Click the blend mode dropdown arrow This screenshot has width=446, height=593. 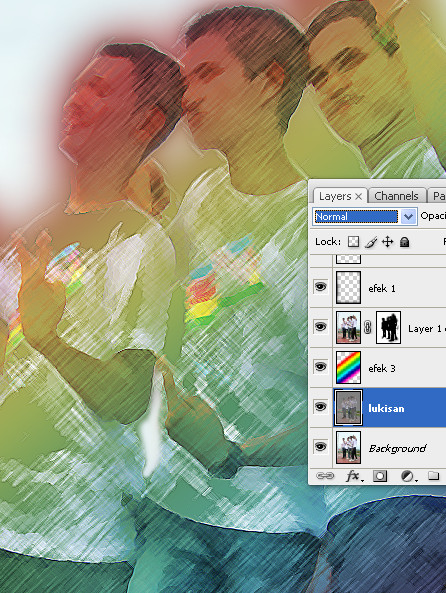408,217
